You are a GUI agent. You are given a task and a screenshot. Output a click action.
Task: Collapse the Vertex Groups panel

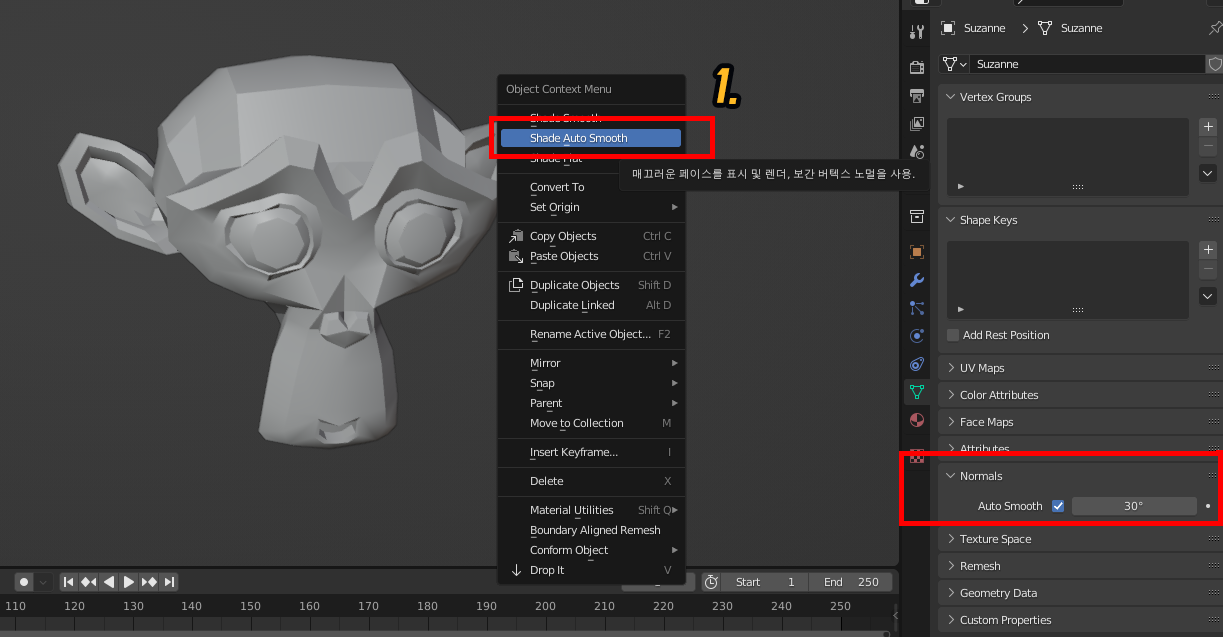[951, 97]
